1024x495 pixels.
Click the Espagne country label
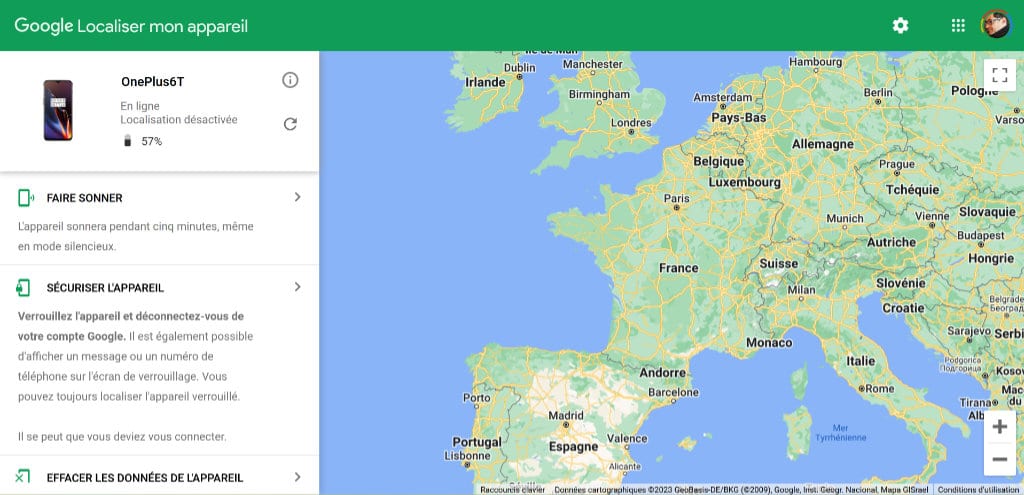coord(573,447)
